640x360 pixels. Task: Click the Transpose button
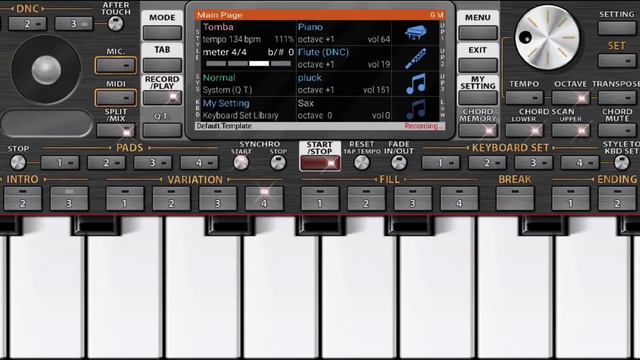pos(617,98)
